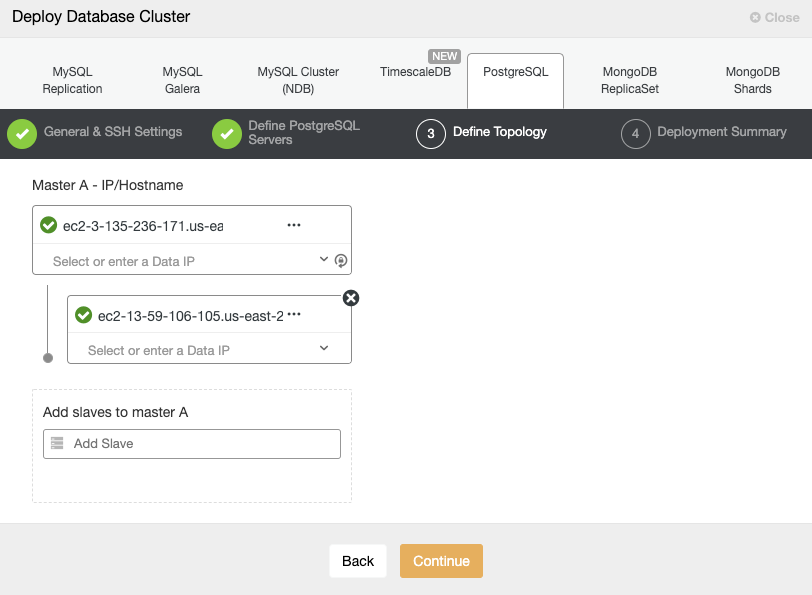Click green check icon of Define PostgreSQL Servers

pos(227,134)
